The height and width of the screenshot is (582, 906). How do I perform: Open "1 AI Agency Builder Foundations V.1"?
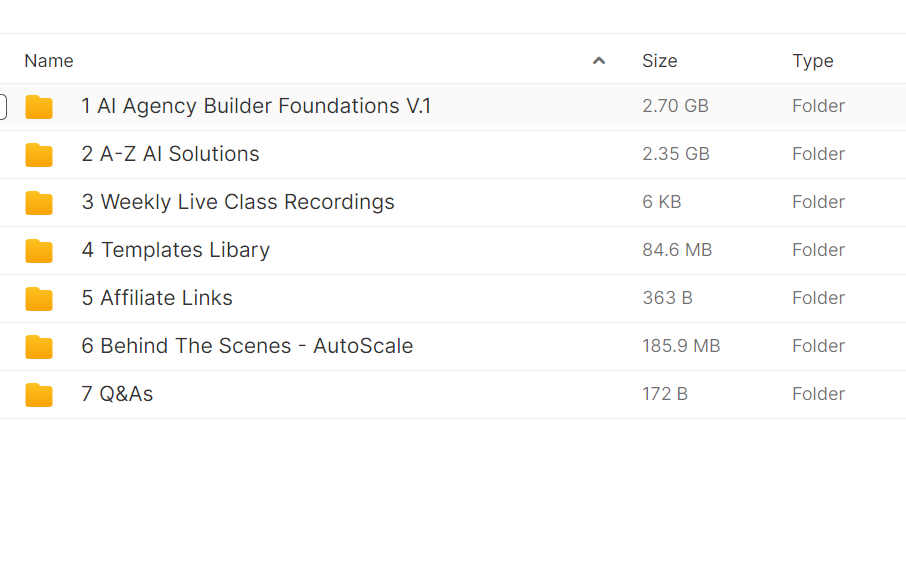256,106
